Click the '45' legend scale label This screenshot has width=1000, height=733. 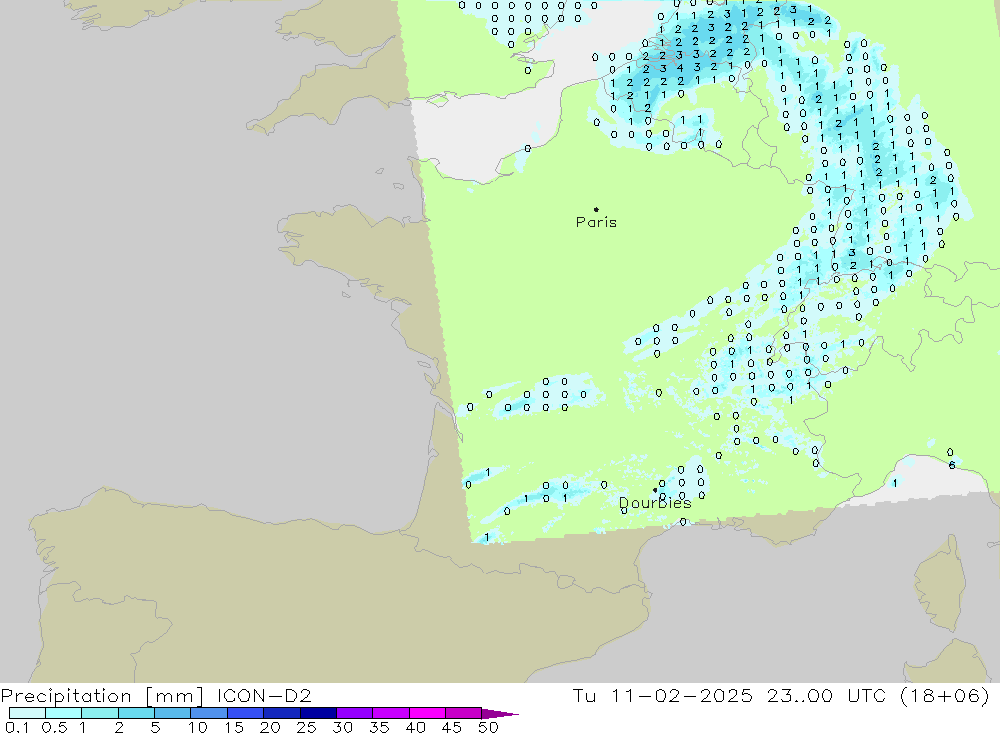tap(452, 727)
